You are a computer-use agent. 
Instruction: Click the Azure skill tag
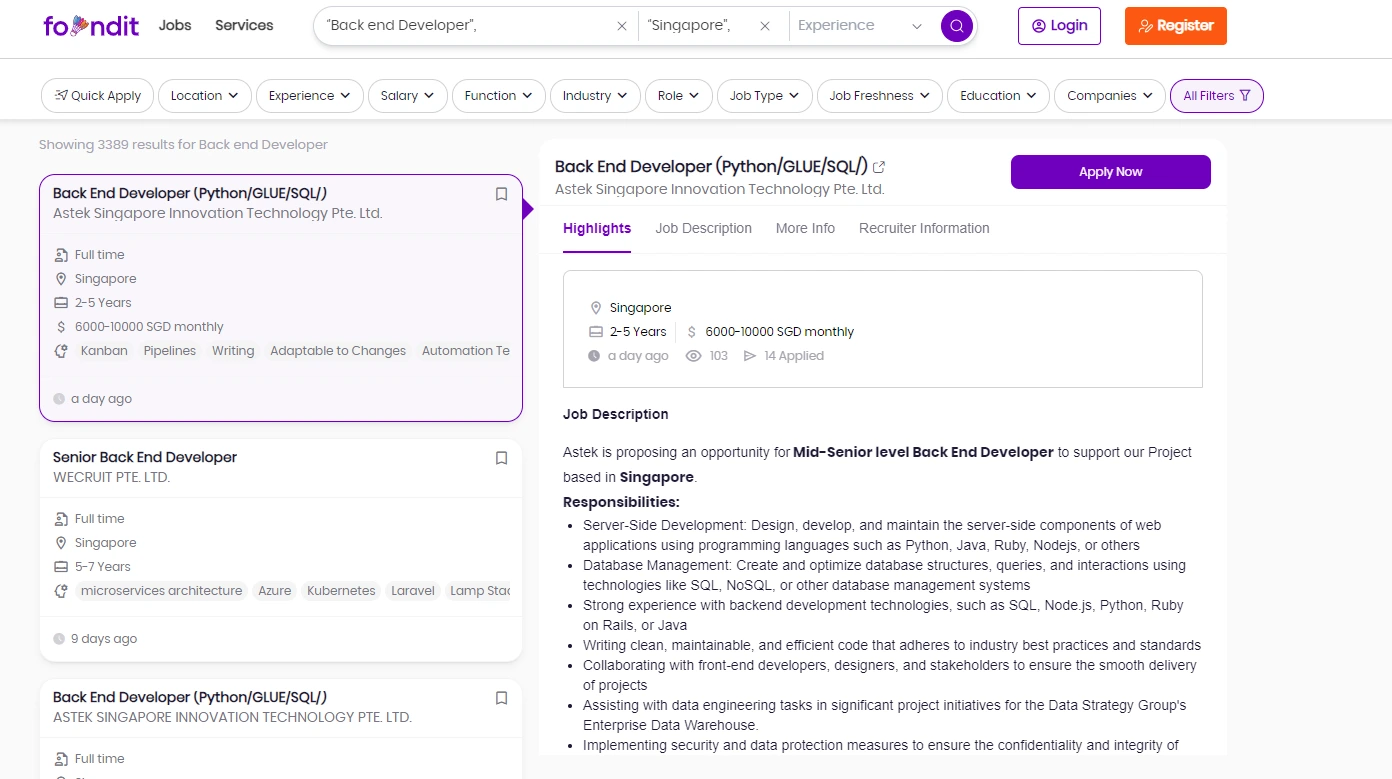point(275,591)
